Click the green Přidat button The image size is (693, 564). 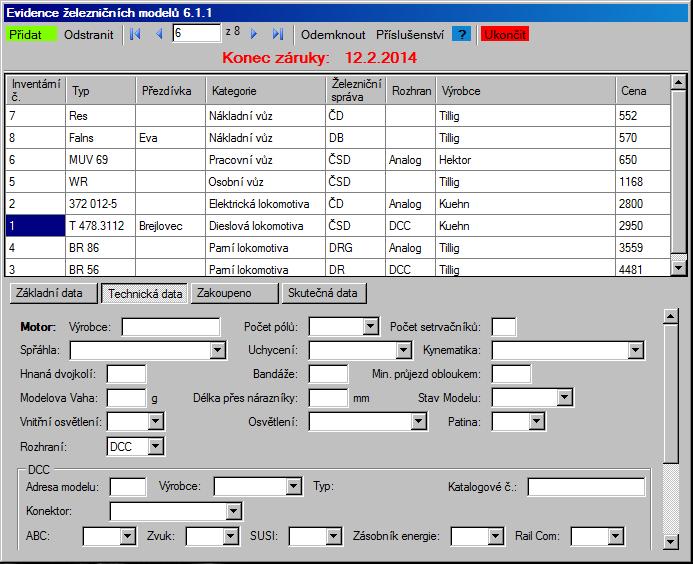pyautogui.click(x=31, y=34)
